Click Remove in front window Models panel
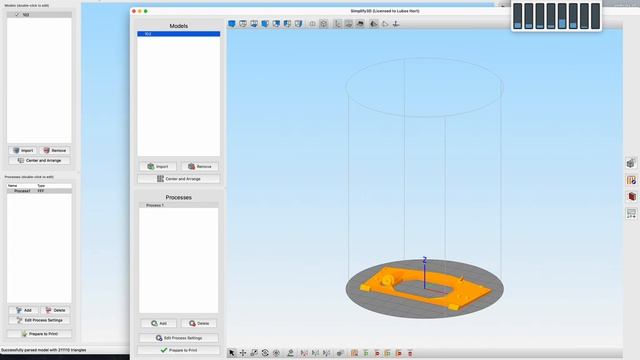Screen dimensions: 640x360 point(200,166)
